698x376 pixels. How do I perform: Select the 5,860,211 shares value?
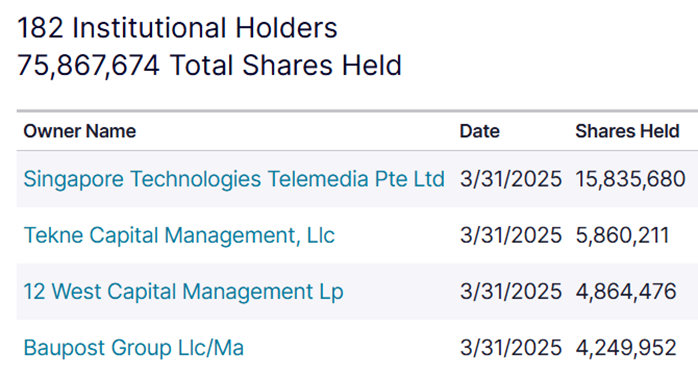622,235
